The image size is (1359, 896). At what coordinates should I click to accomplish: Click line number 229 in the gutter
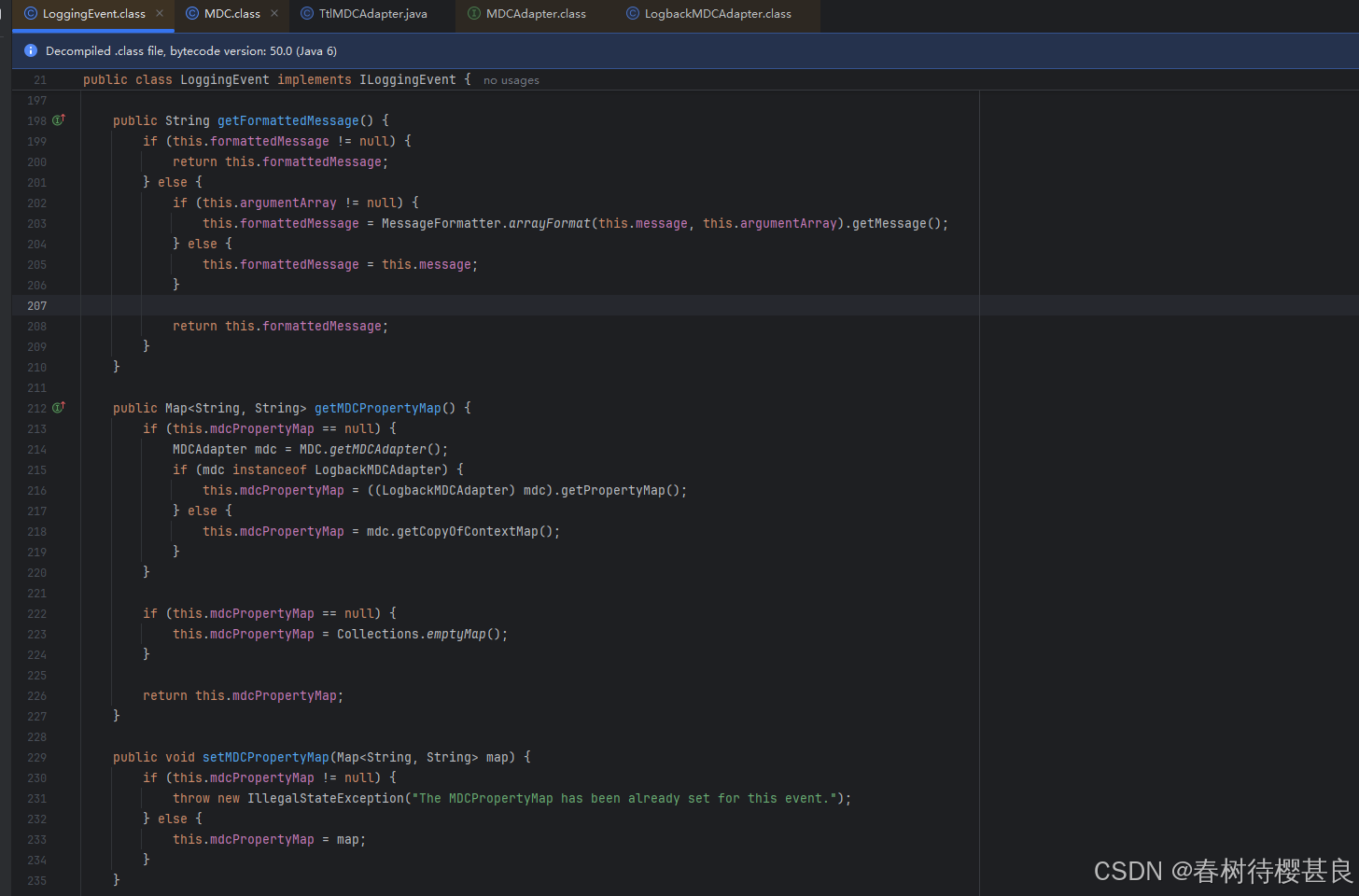37,757
